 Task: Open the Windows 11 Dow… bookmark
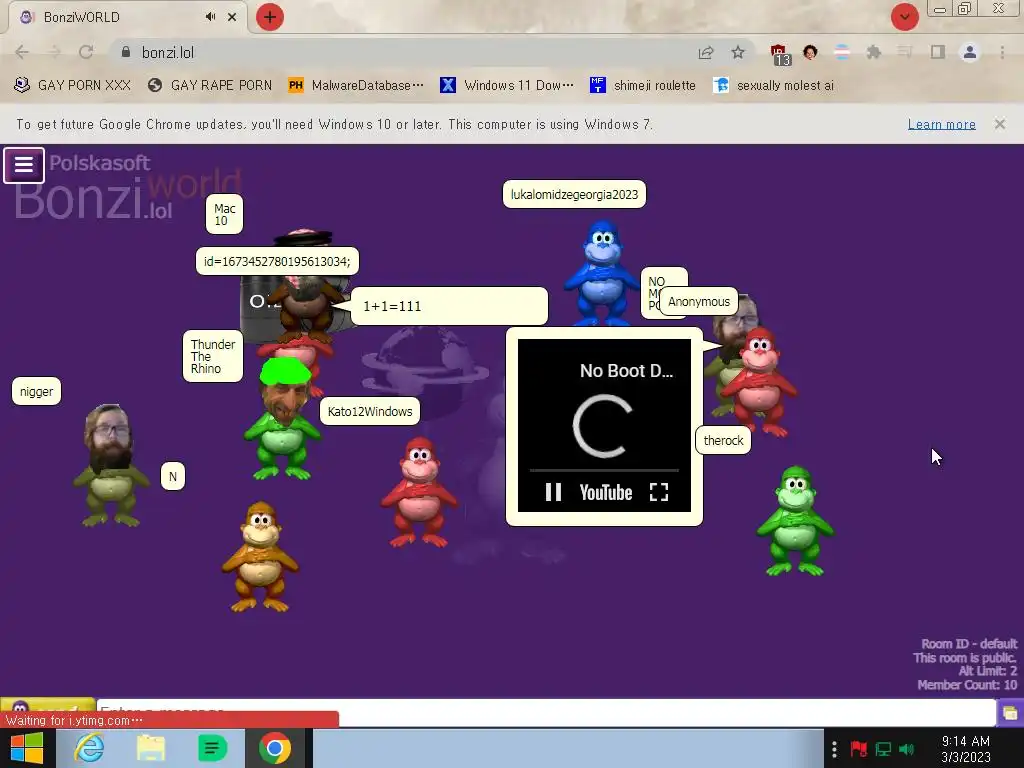point(507,86)
